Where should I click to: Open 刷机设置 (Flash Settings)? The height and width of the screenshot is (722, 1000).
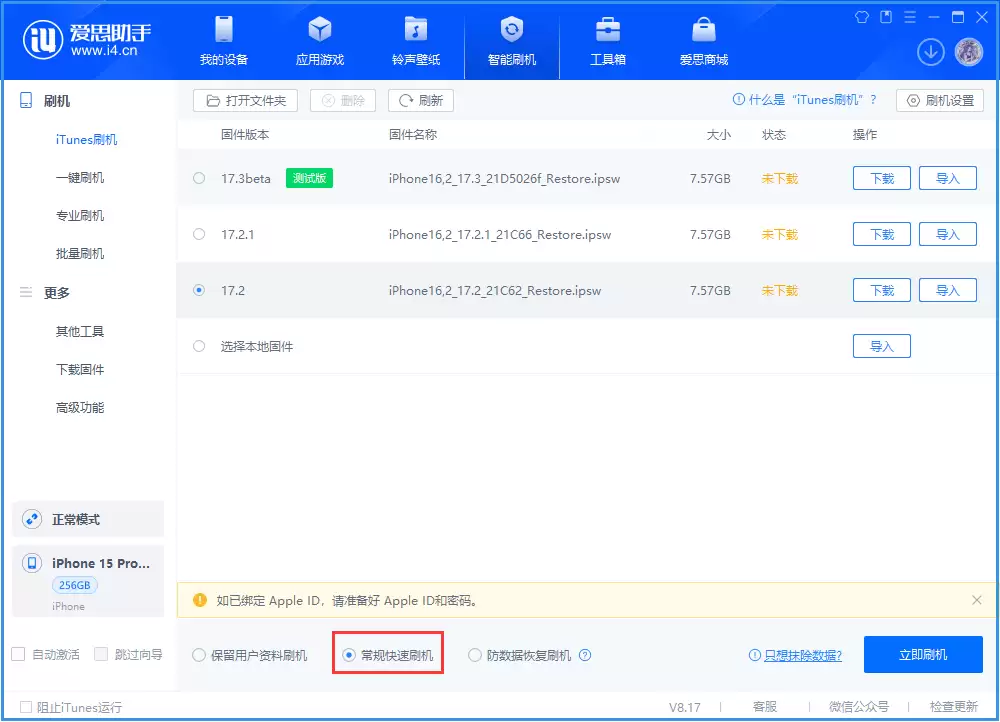point(940,100)
